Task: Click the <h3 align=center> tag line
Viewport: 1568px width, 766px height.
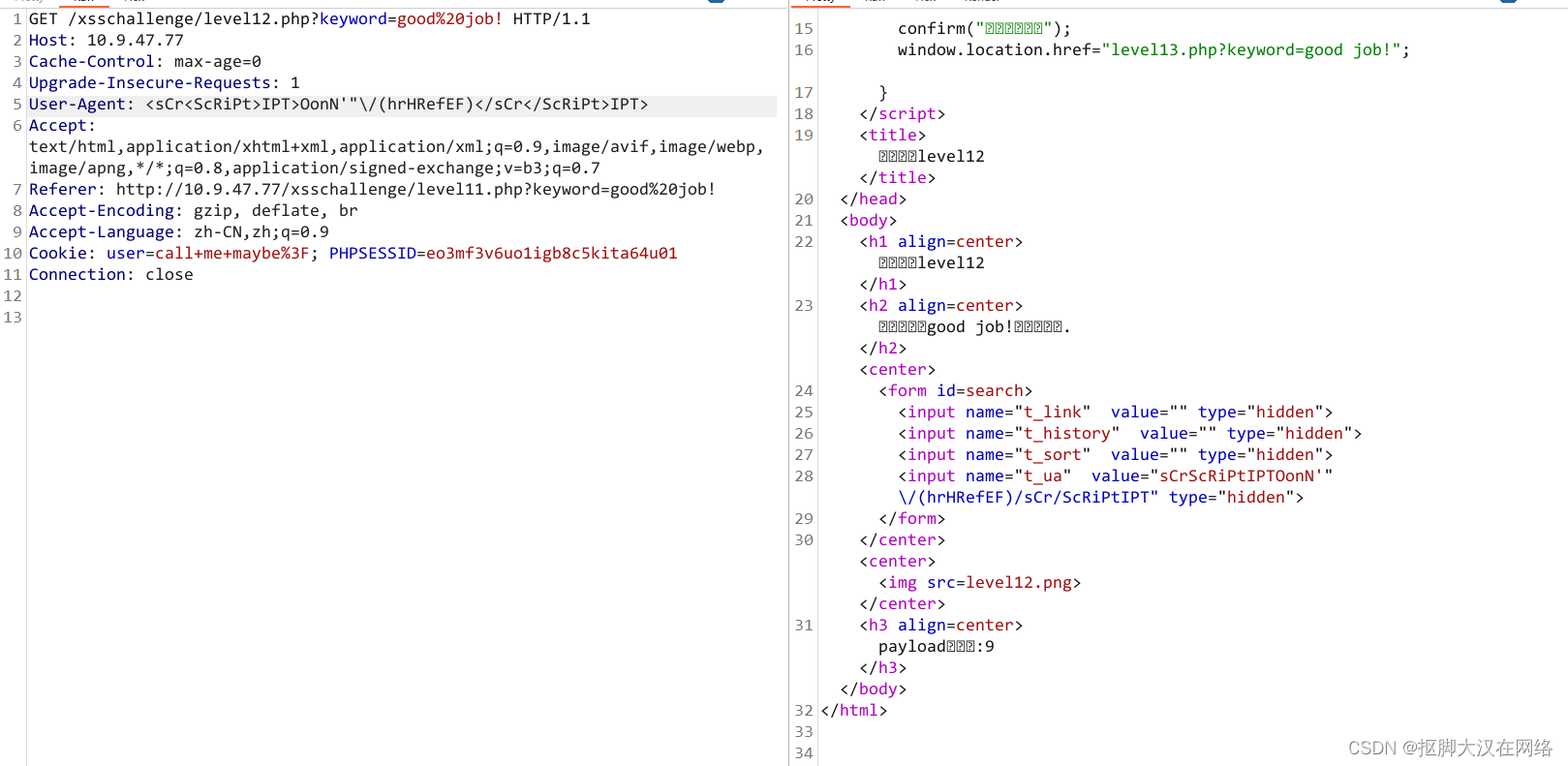Action: pos(940,626)
